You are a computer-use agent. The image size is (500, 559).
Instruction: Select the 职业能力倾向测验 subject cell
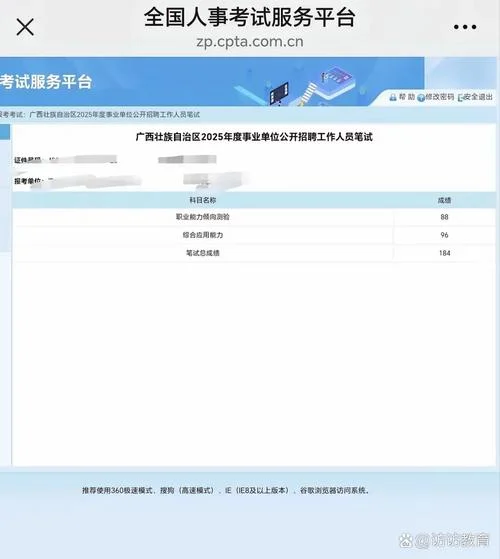202,217
